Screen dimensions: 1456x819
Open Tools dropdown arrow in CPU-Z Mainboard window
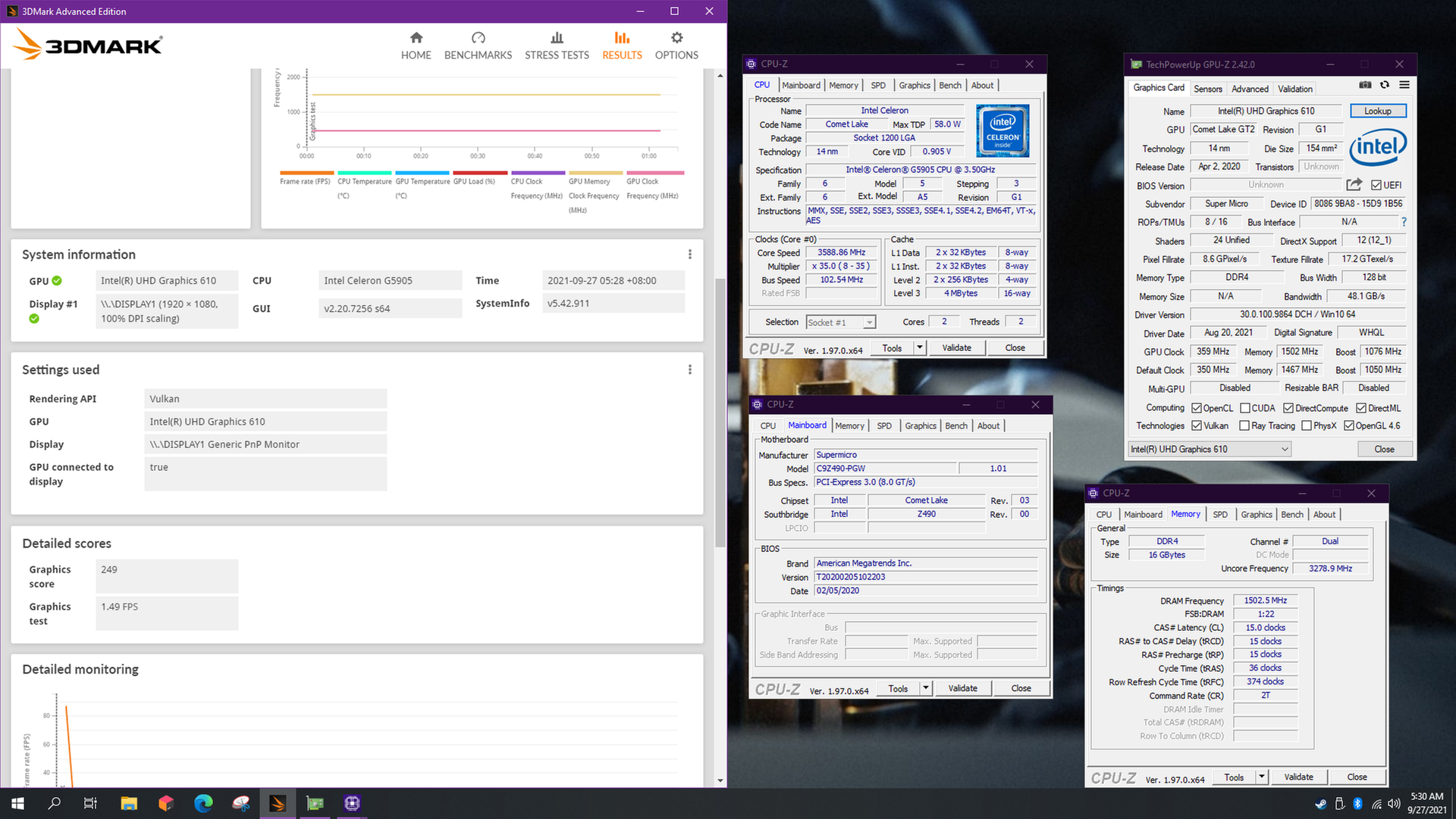[925, 689]
